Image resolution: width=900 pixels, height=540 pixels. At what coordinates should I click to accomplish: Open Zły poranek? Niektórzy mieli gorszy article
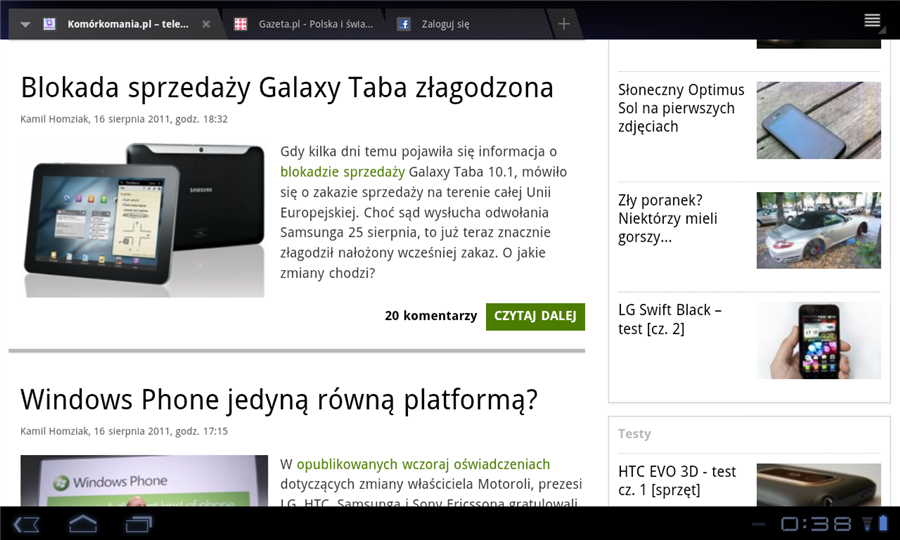click(x=668, y=219)
